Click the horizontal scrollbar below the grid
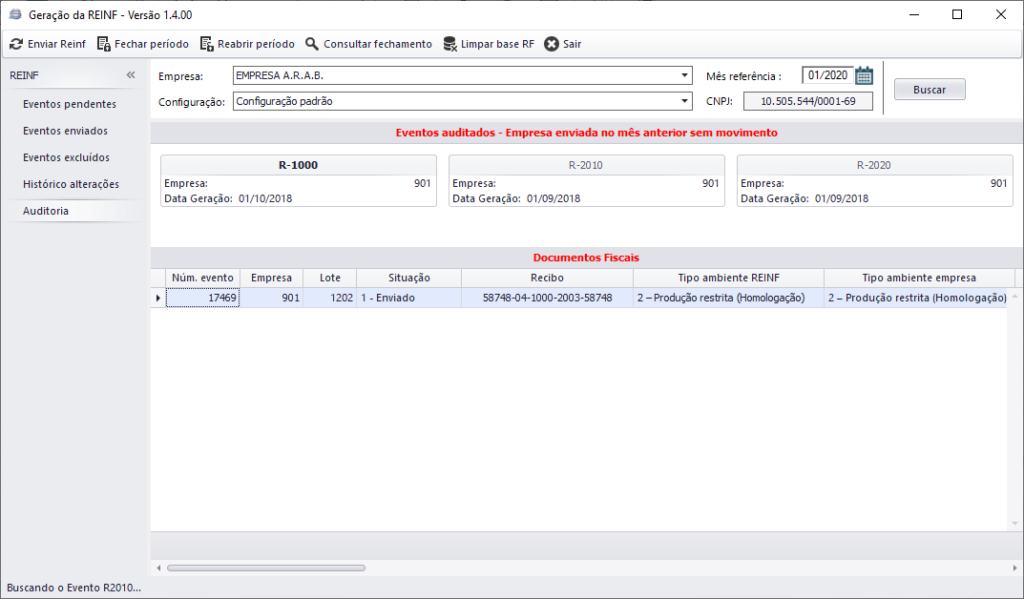Screen dimensions: 1024x599 (x=265, y=567)
